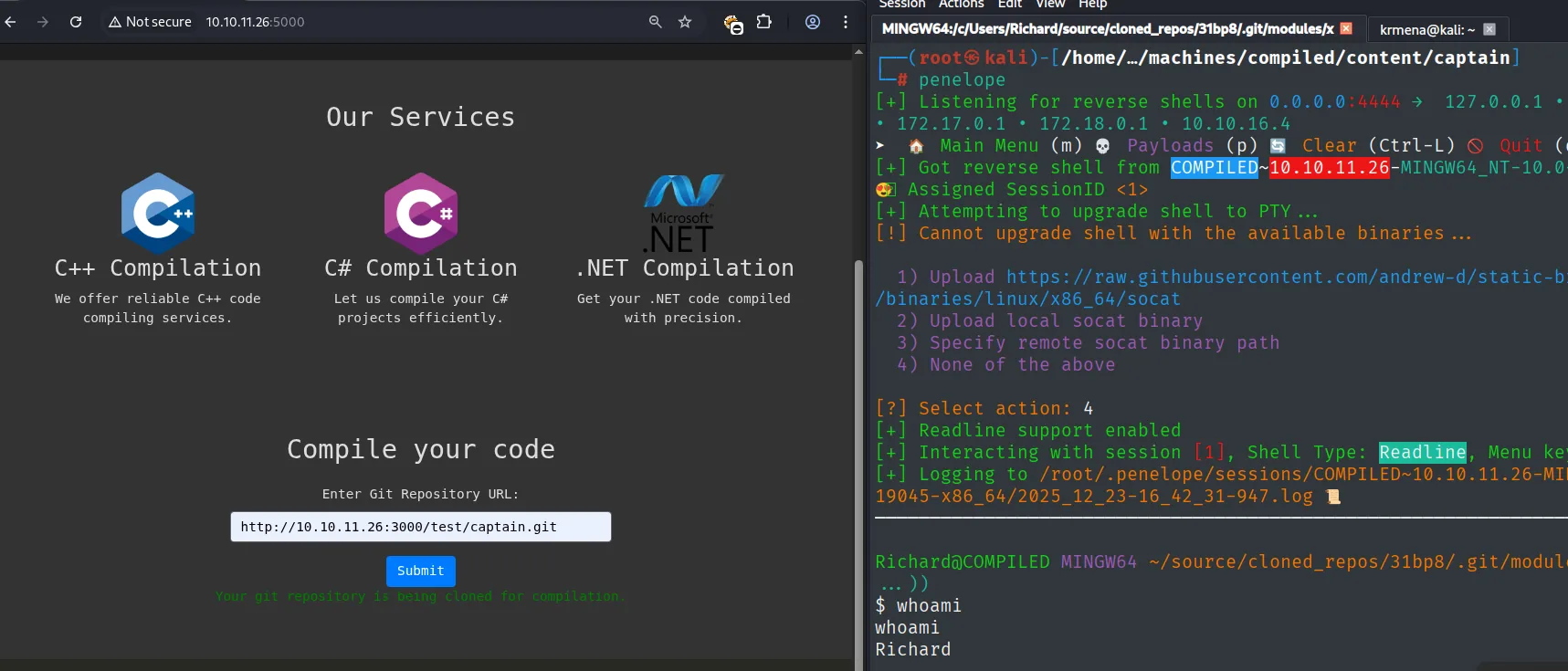Click the purple C# hexagon logo
Image resolution: width=1568 pixels, height=671 pixels.
click(x=421, y=213)
